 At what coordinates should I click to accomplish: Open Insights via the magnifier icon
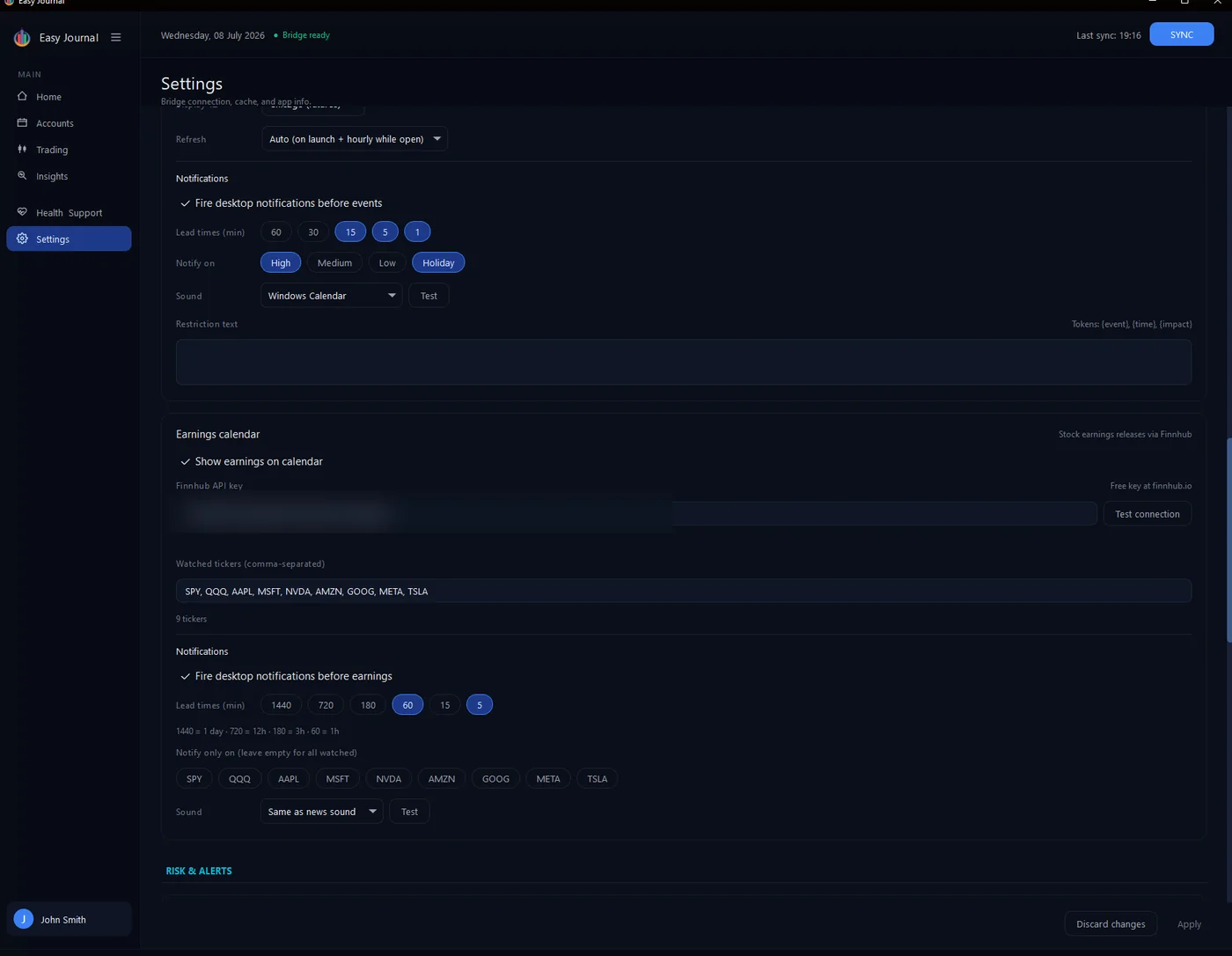click(22, 175)
